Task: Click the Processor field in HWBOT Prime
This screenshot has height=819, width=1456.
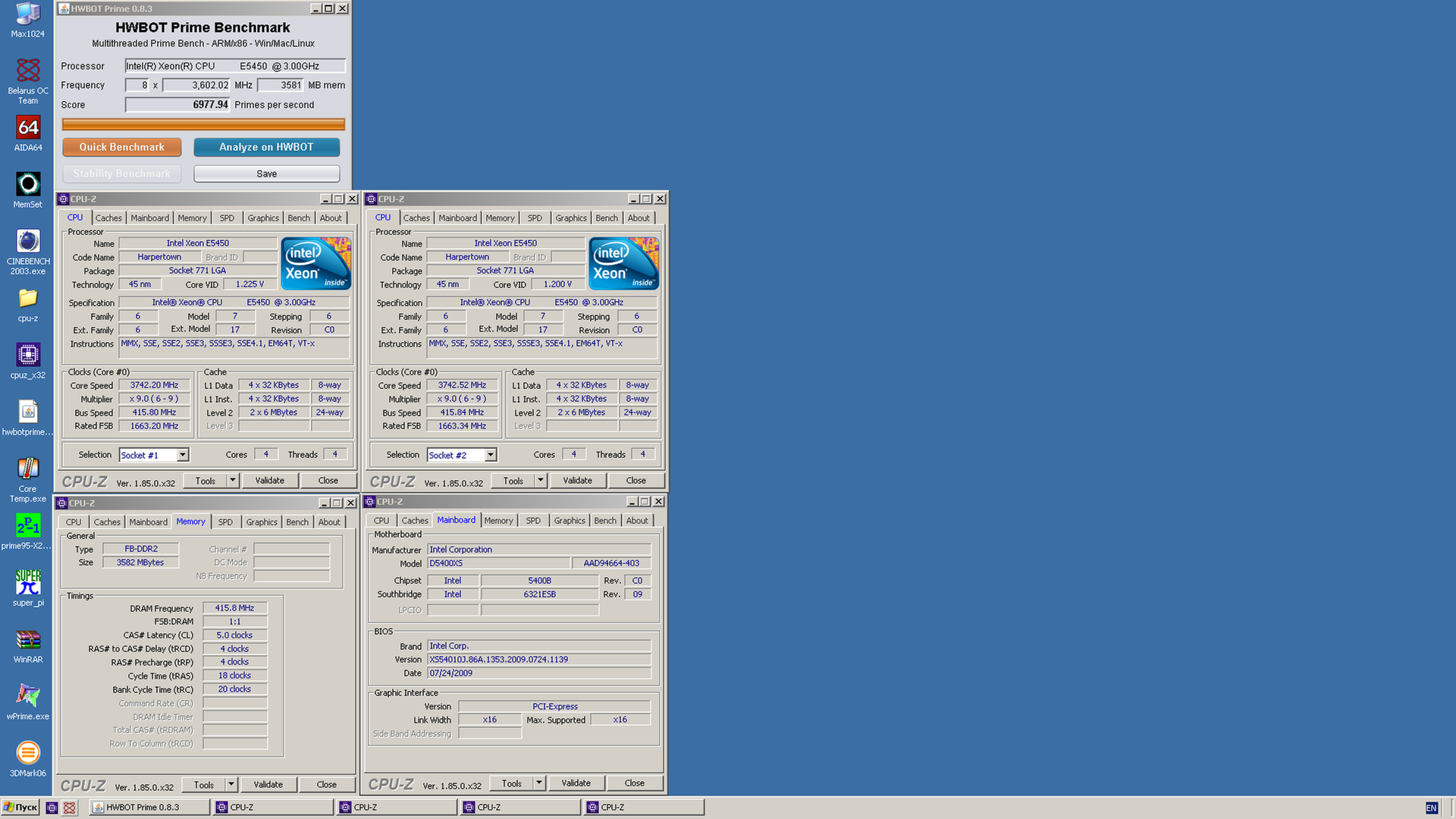Action: pyautogui.click(x=235, y=66)
